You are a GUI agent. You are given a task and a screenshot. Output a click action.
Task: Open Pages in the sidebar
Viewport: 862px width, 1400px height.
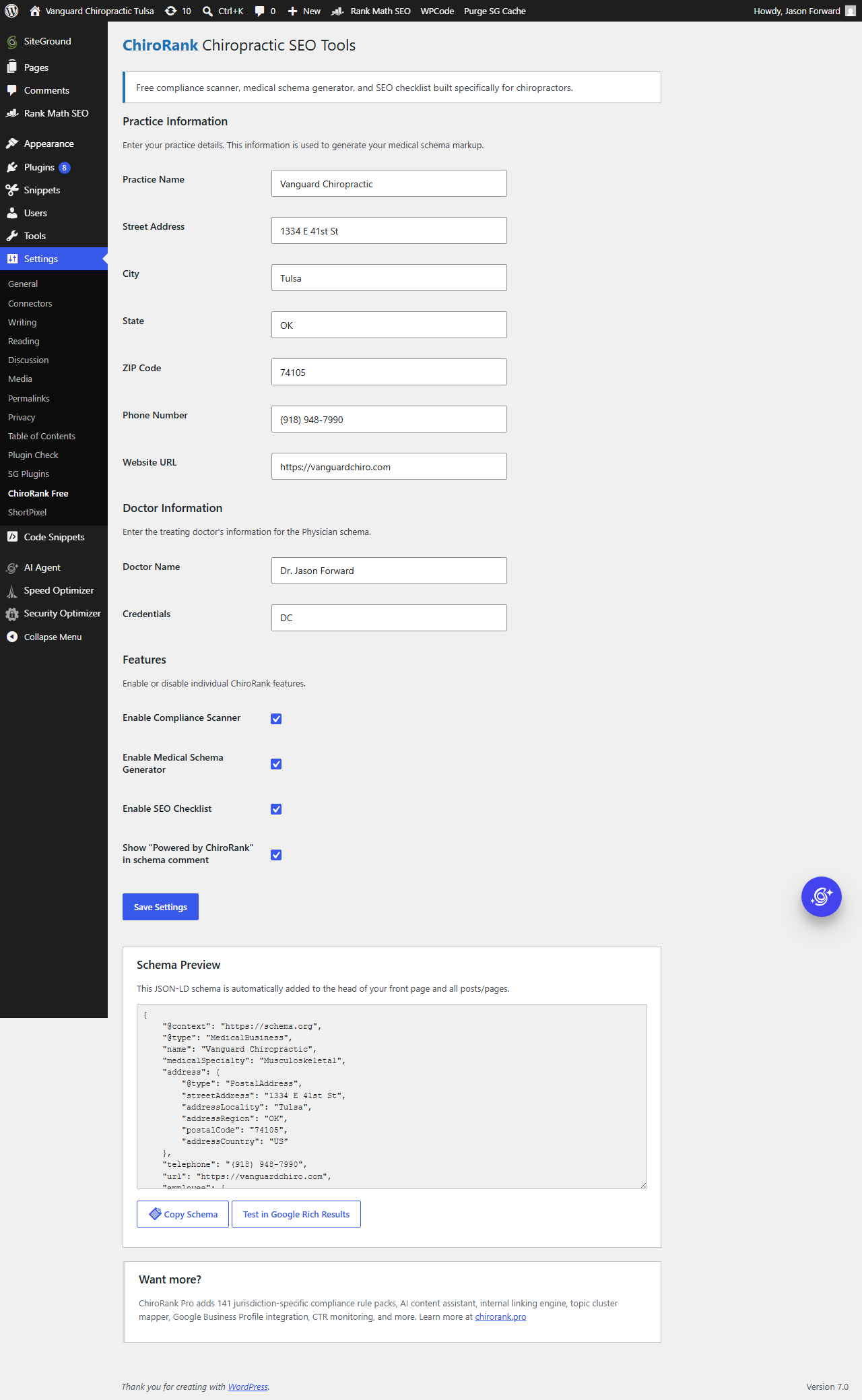point(54,67)
